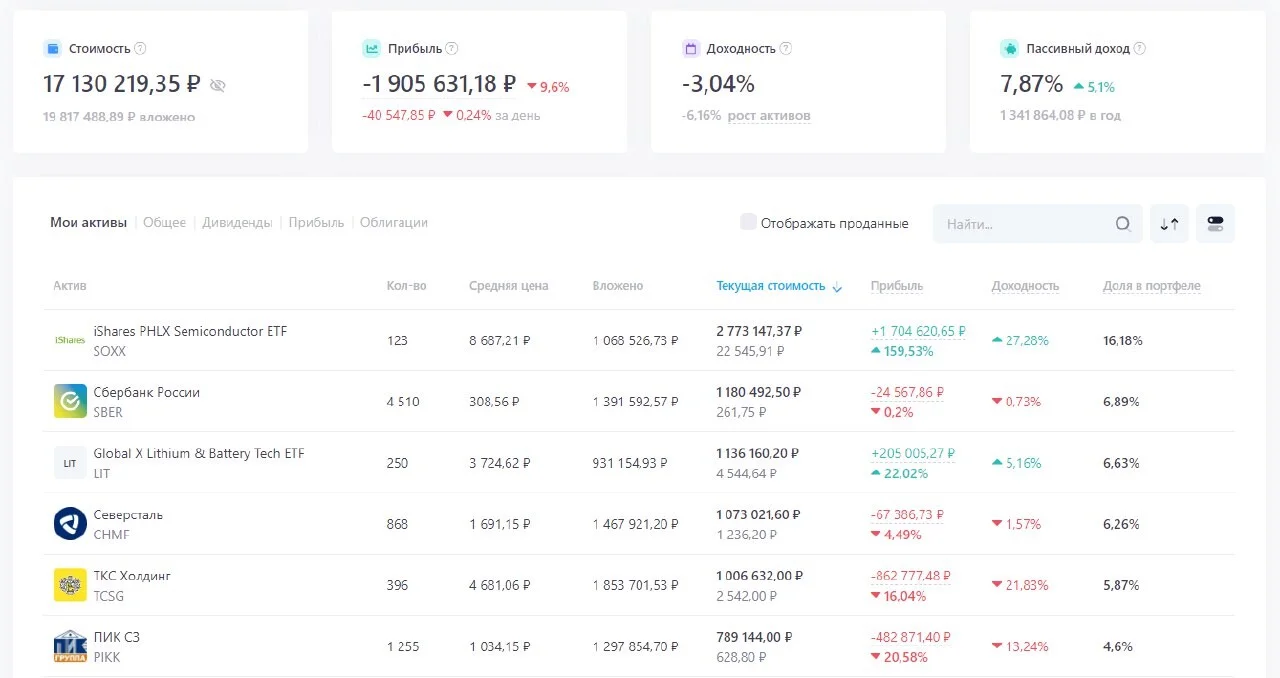Screen dimensions: 1280x678
Task: Click the green 5,1% indicator
Action: click(1094, 87)
